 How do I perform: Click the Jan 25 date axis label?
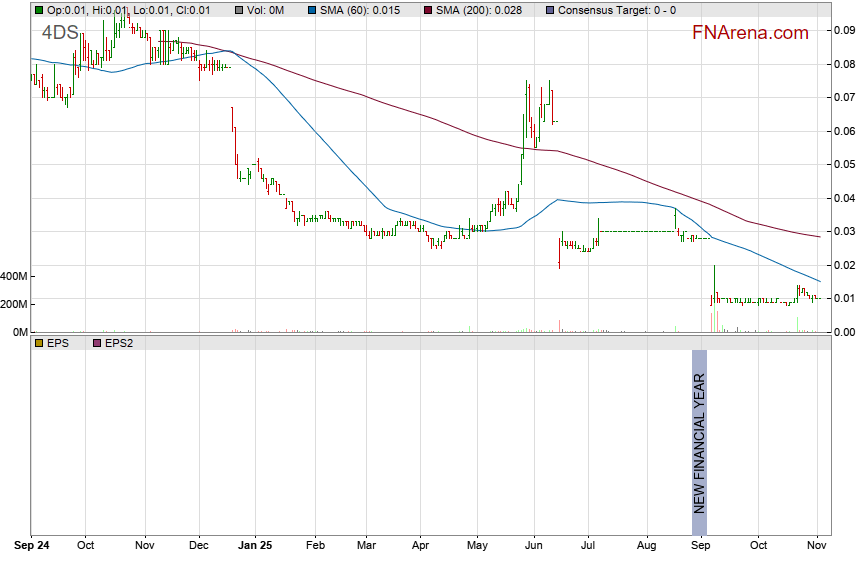pos(257,547)
